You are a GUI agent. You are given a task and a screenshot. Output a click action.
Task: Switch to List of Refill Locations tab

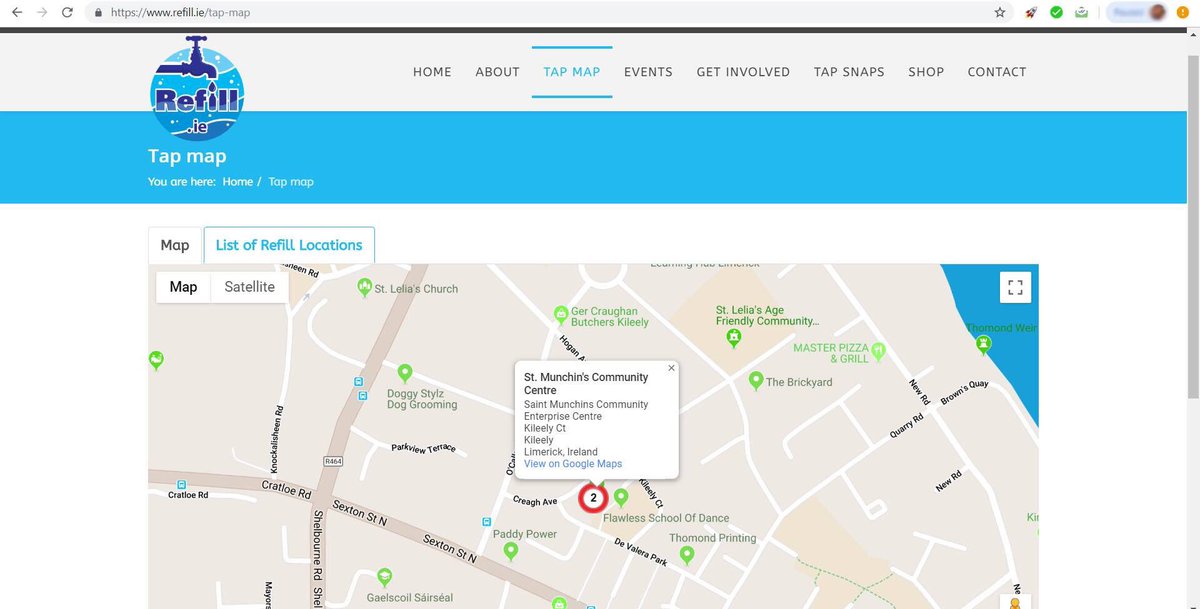click(x=289, y=245)
